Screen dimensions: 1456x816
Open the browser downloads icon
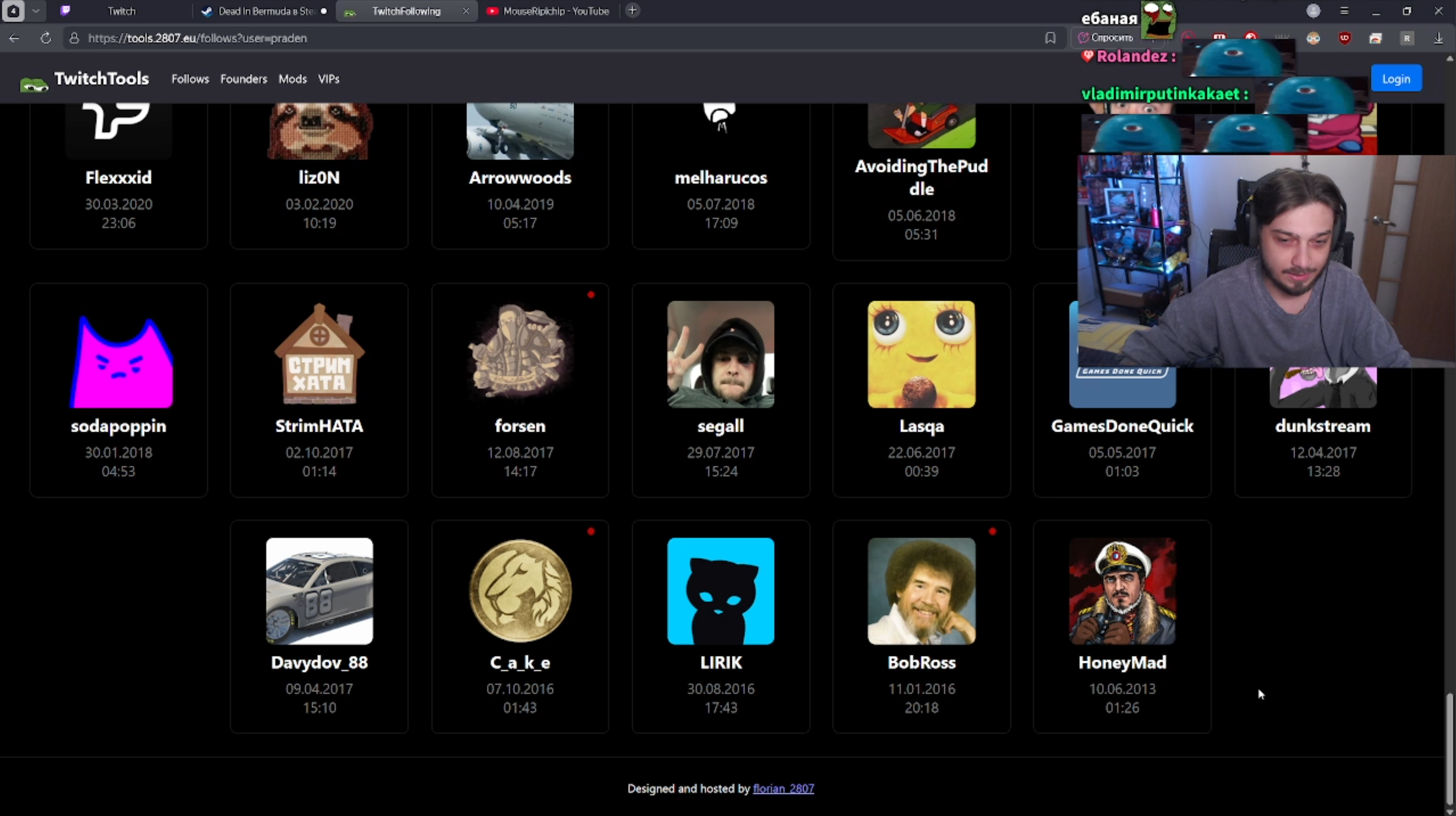tap(1438, 38)
